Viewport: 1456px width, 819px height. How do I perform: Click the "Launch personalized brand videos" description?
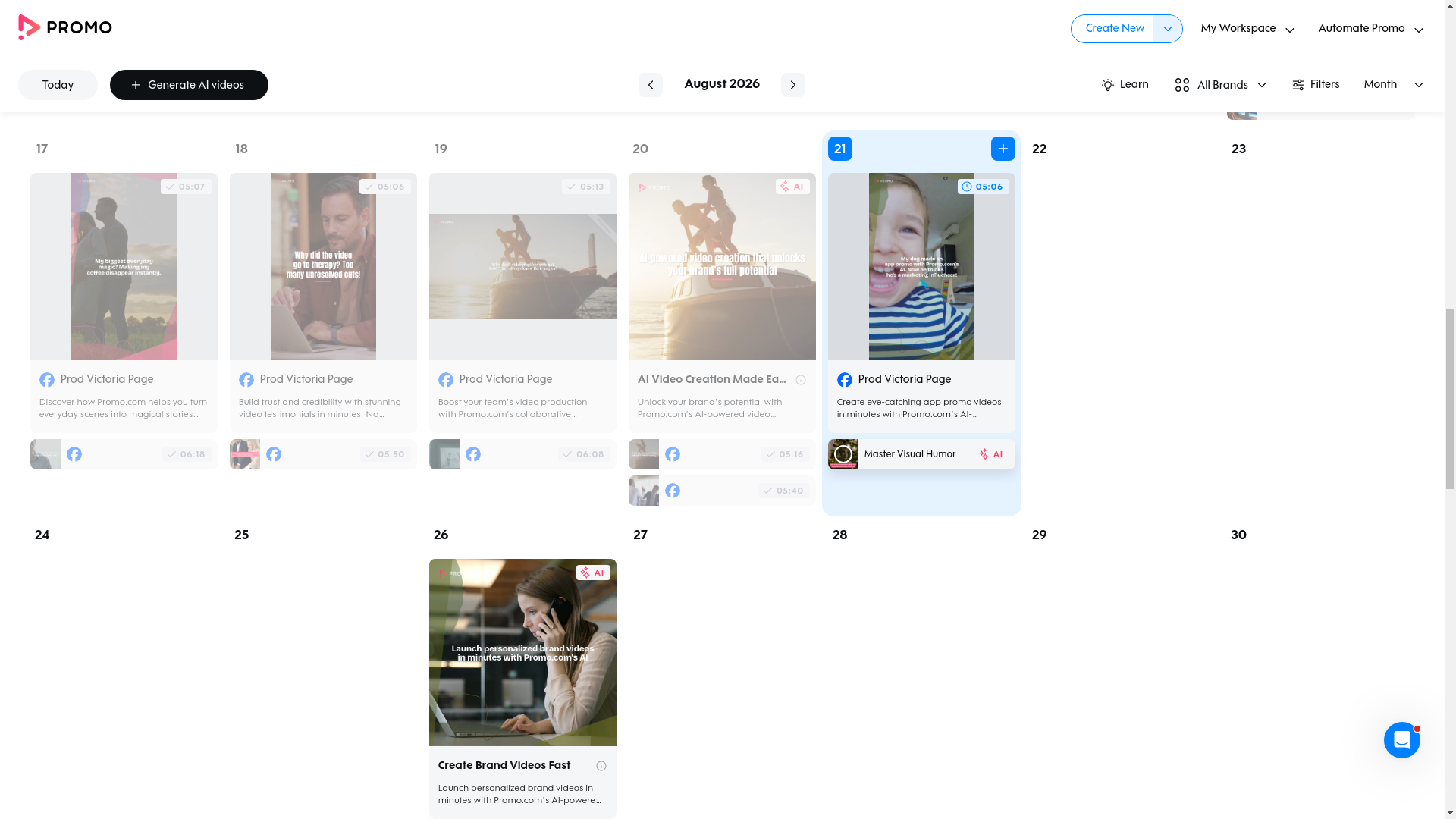point(520,795)
